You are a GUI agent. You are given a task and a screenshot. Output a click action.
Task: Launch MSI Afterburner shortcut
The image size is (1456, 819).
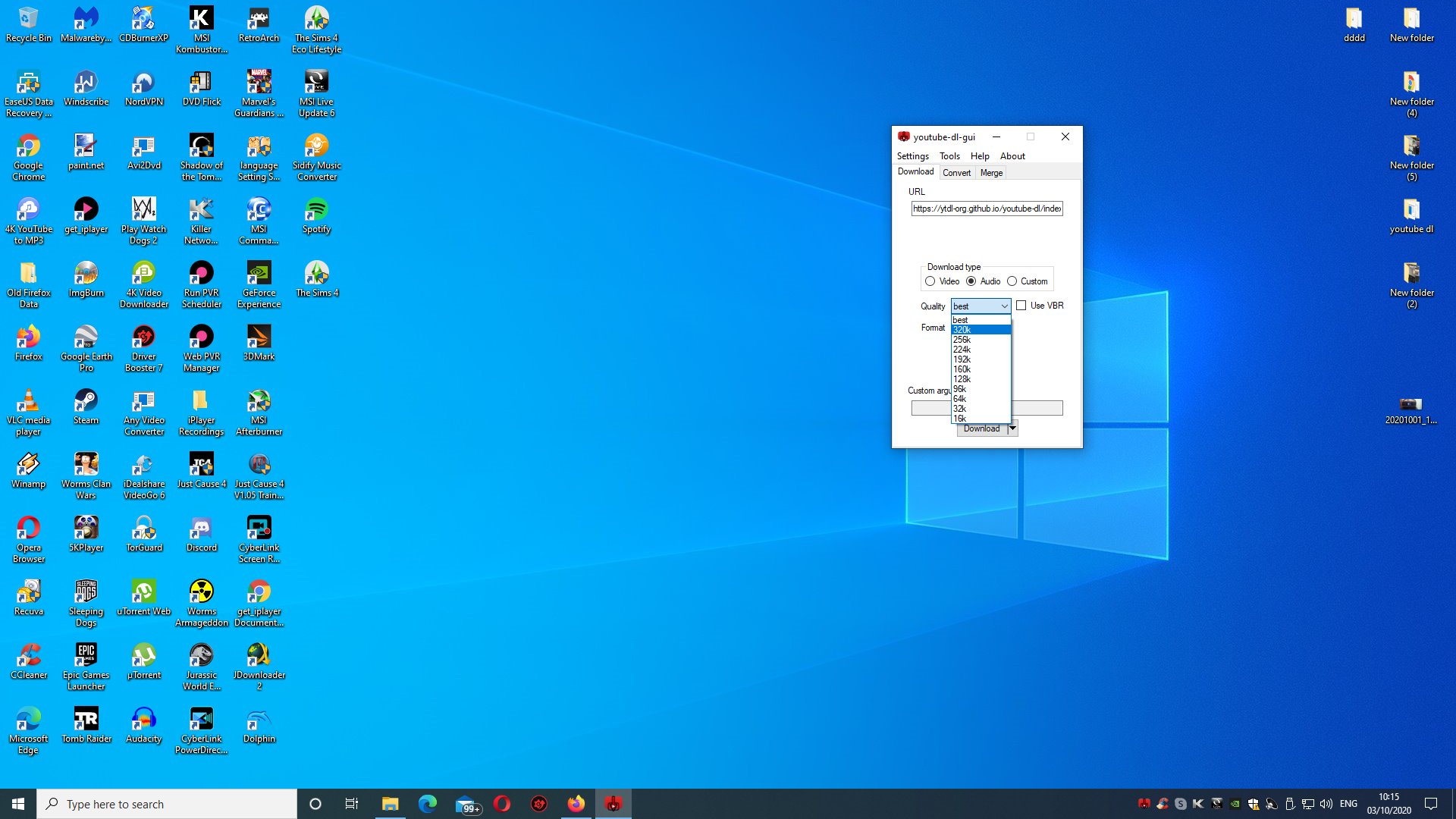pyautogui.click(x=259, y=413)
